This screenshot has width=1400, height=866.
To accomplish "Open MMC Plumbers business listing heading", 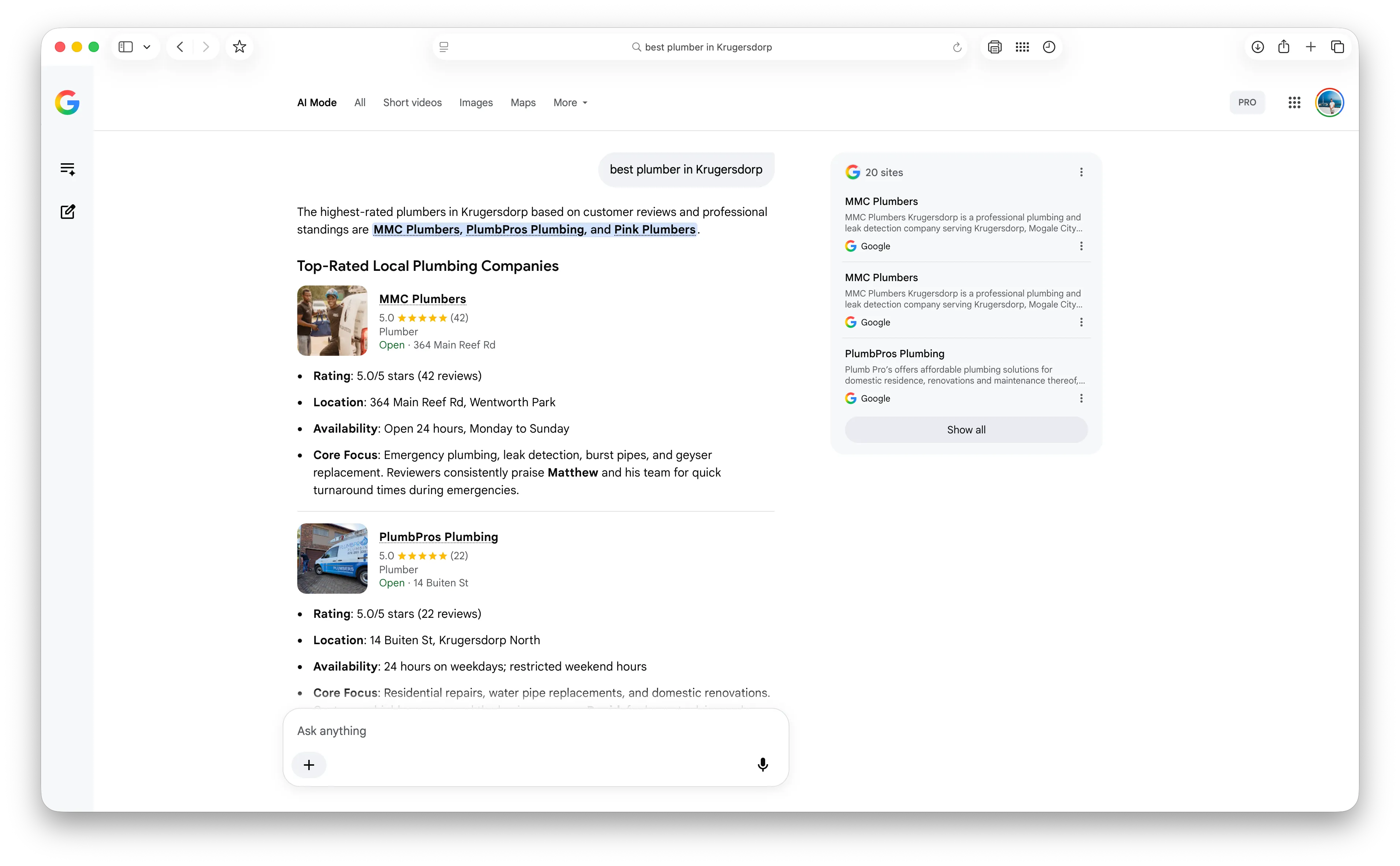I will click(422, 299).
